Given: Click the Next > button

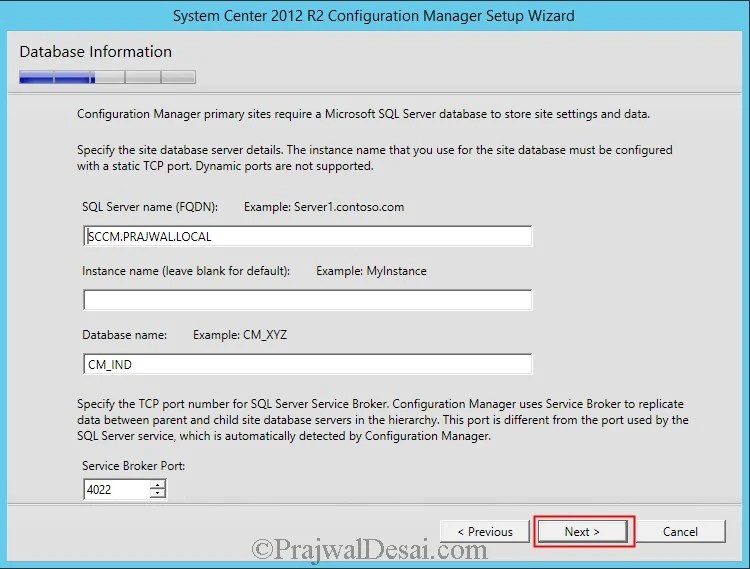Looking at the screenshot, I should [x=582, y=531].
